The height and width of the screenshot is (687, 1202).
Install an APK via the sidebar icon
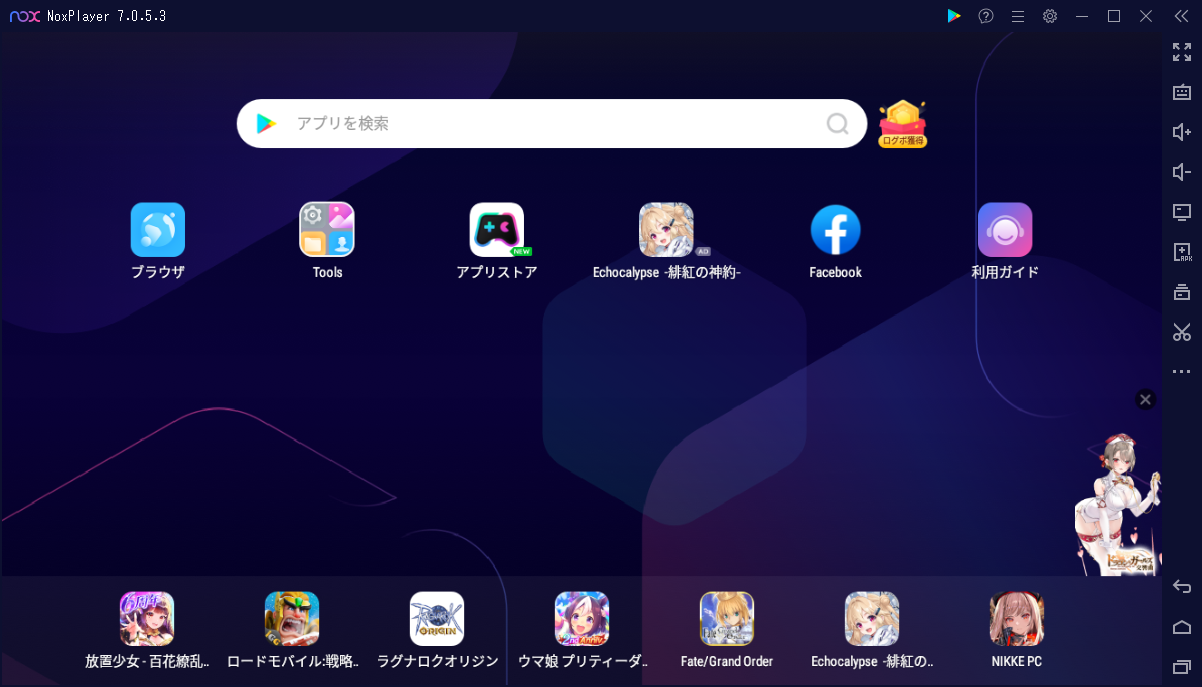[x=1182, y=252]
